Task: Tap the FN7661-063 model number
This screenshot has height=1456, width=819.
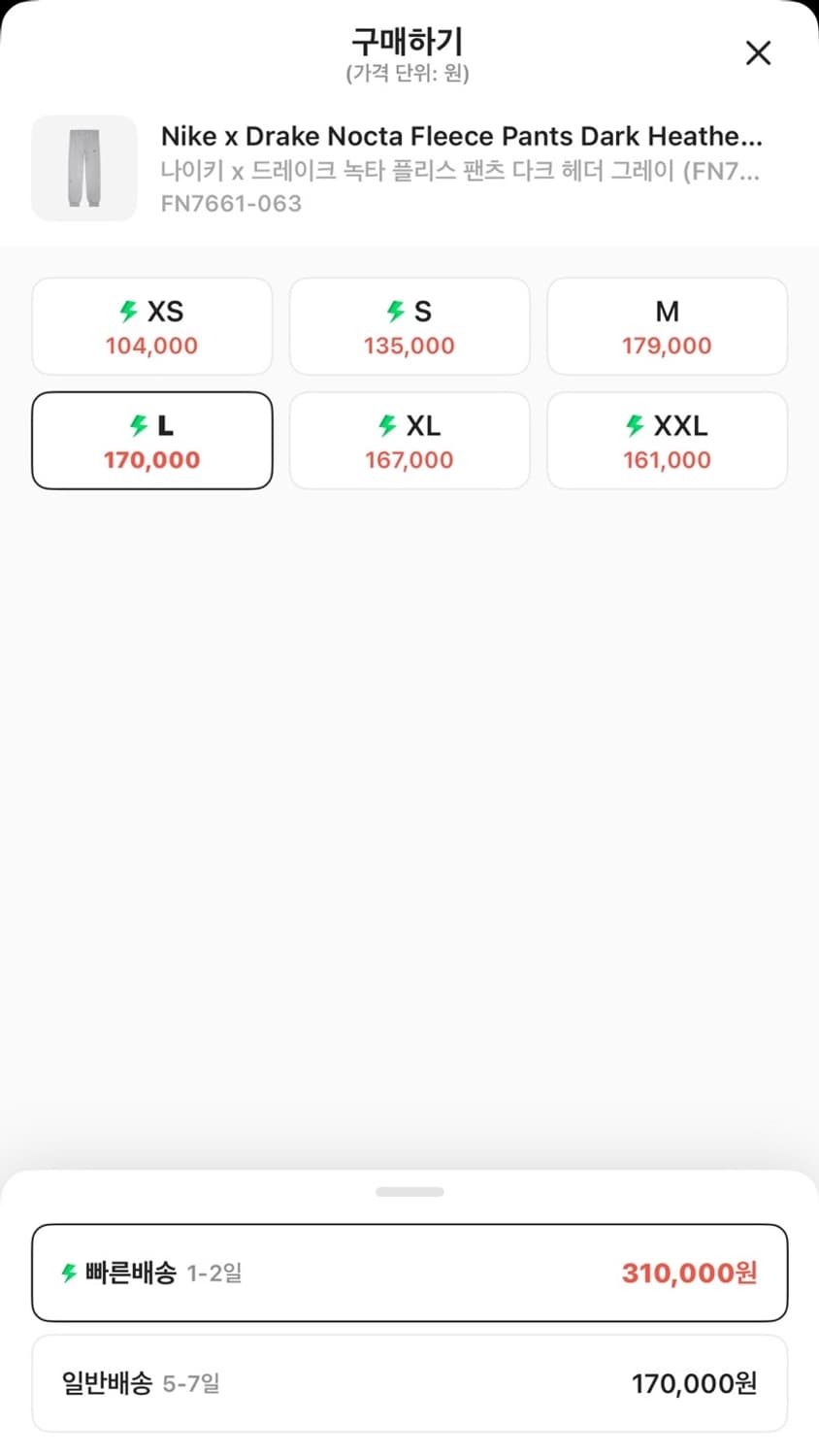Action: [231, 204]
